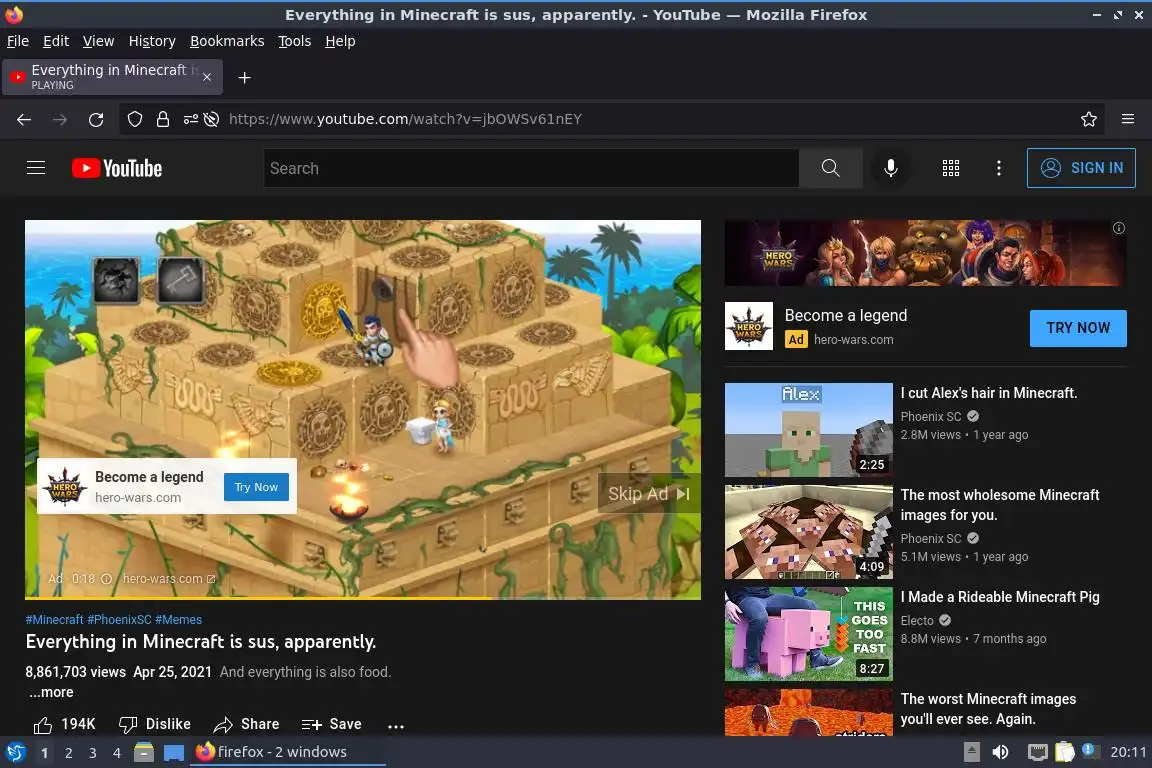Skip the ad in the player
Image resolution: width=1152 pixels, height=768 pixels.
649,494
